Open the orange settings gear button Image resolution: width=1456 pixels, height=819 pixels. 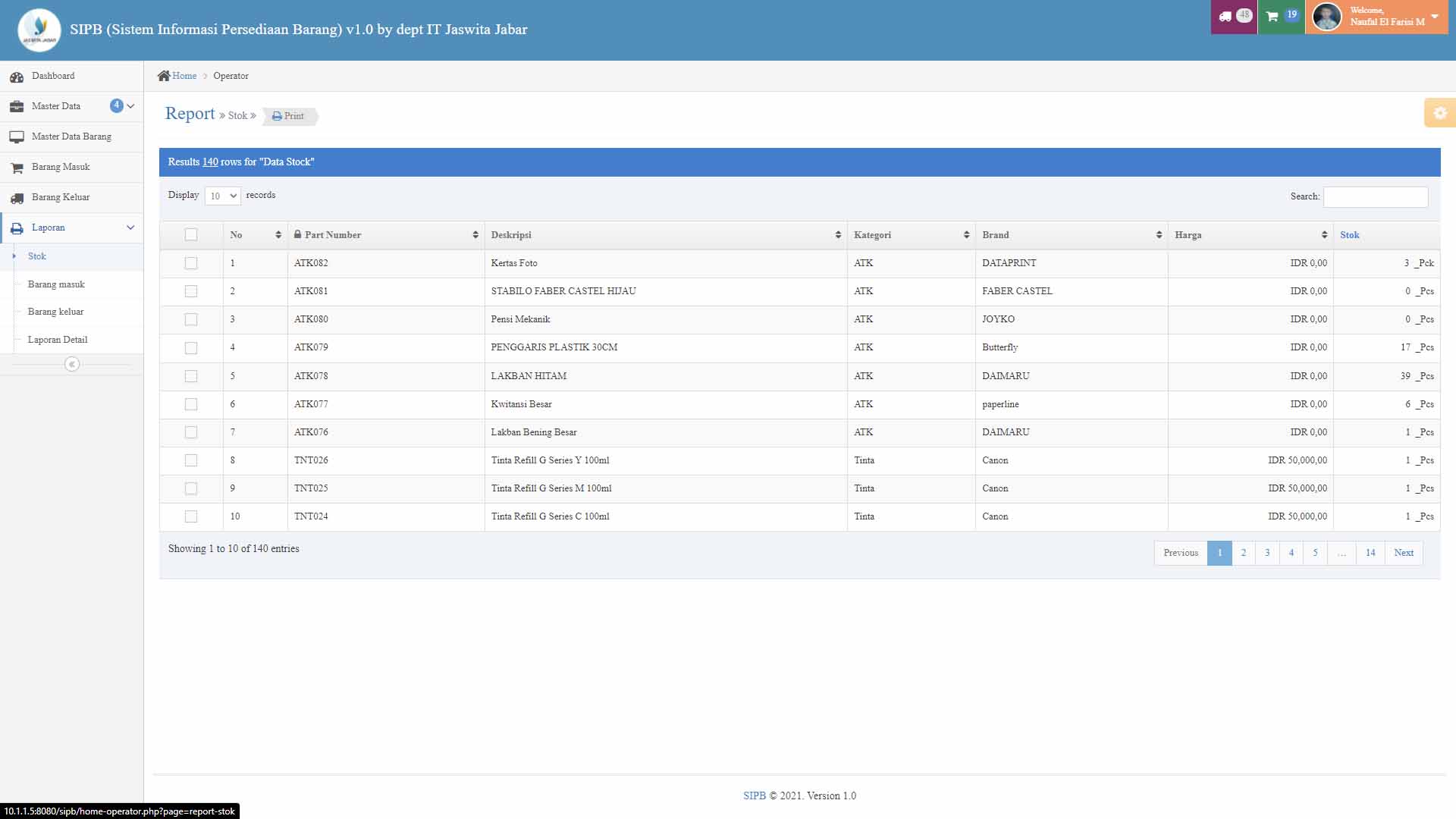(x=1439, y=113)
